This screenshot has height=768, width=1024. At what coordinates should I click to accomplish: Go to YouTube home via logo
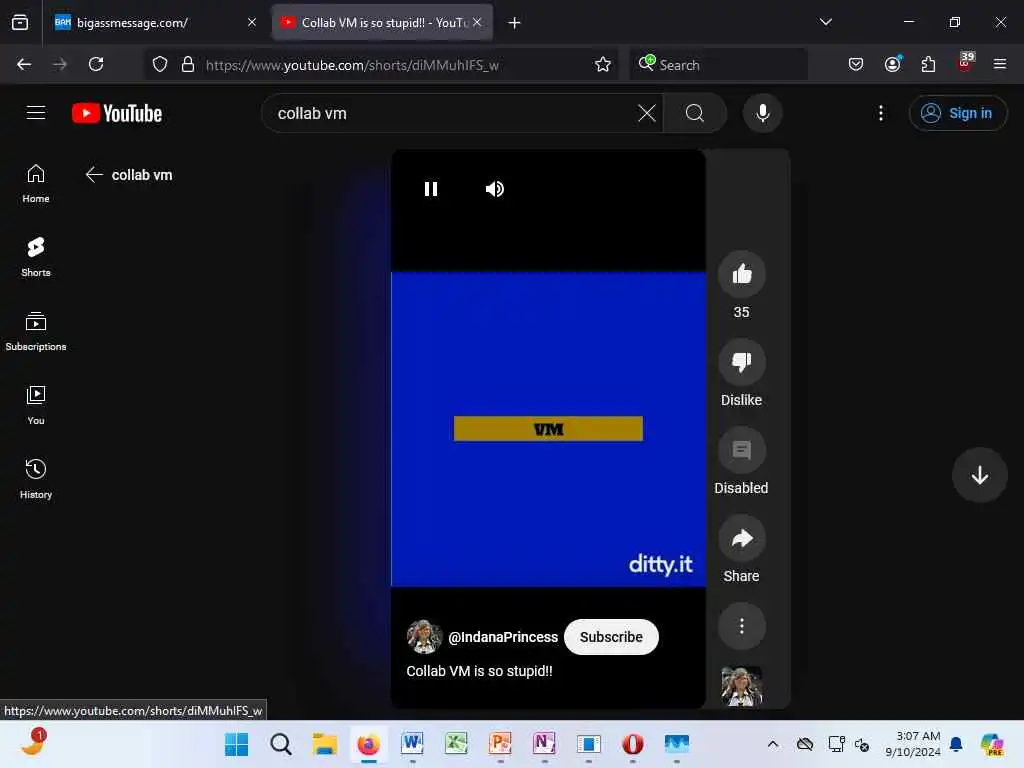coord(117,113)
